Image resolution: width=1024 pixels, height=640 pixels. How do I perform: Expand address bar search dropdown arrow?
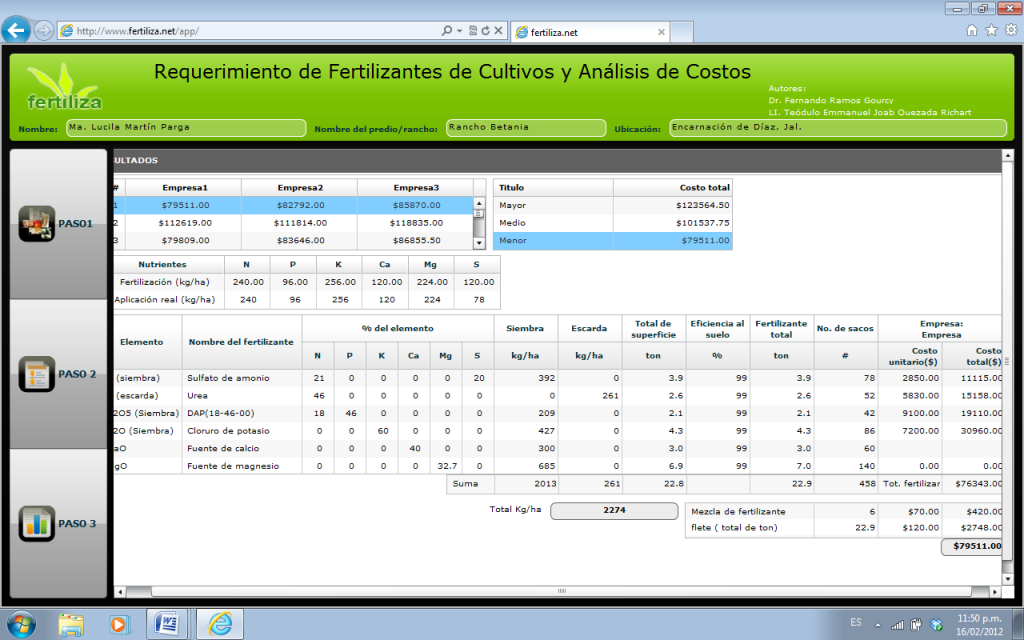460,31
